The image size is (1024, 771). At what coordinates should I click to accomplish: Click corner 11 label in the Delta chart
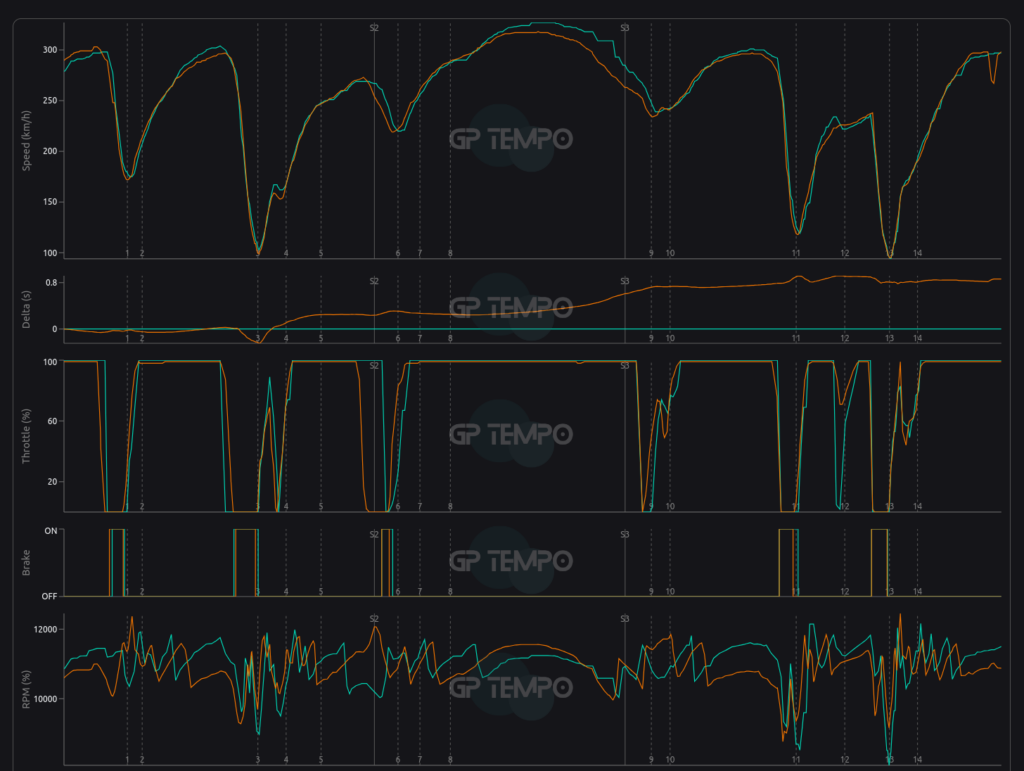tap(796, 339)
